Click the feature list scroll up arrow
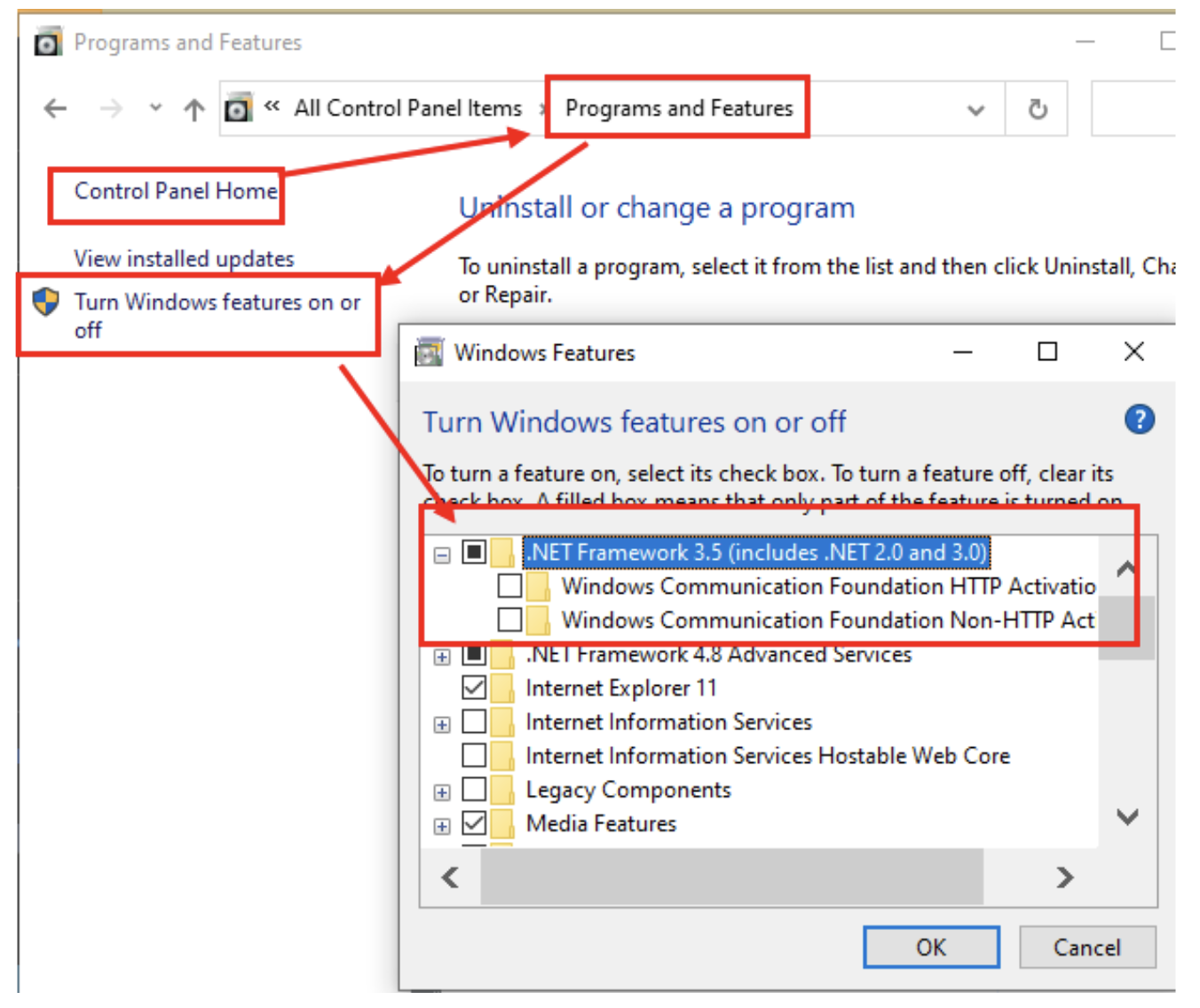The image size is (1200, 1008). pos(1127,568)
